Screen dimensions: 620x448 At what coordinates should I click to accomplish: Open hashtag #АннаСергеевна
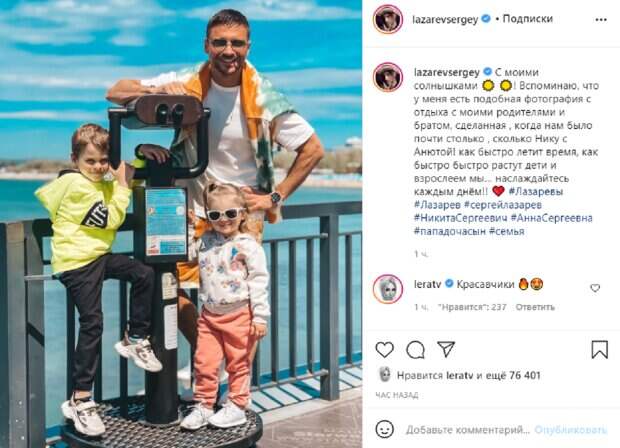552,218
